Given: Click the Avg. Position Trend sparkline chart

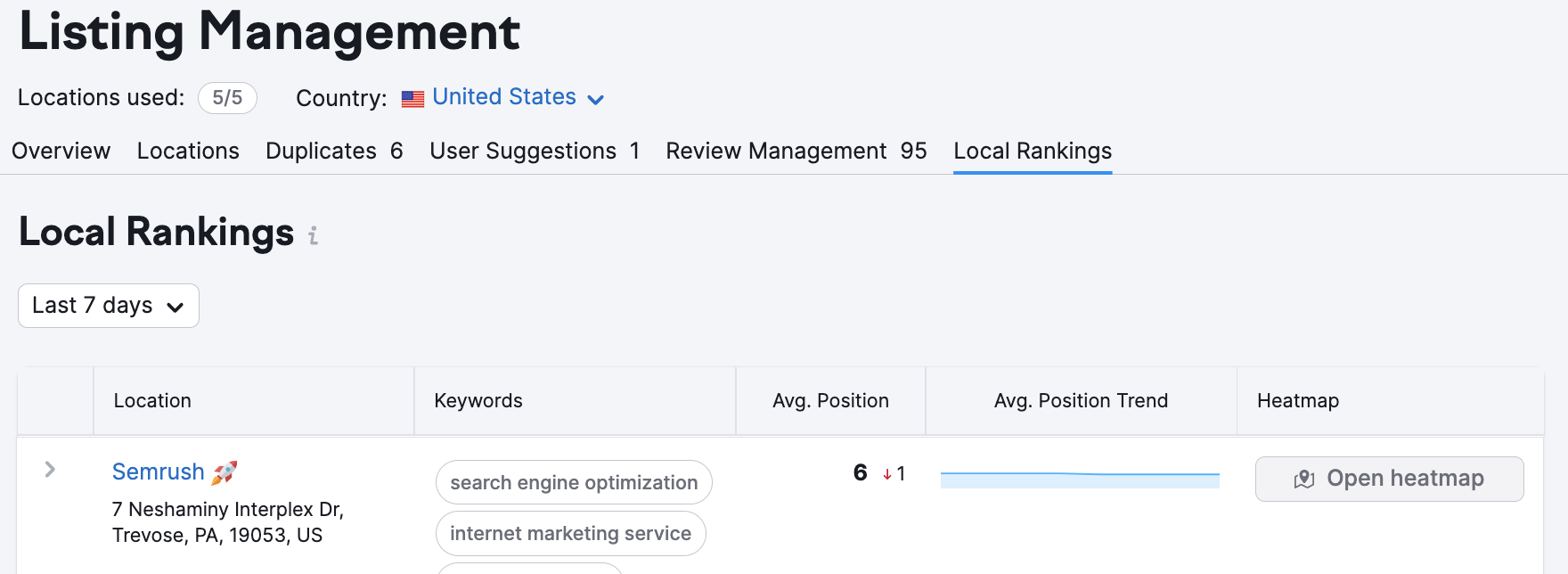Looking at the screenshot, I should [1080, 480].
